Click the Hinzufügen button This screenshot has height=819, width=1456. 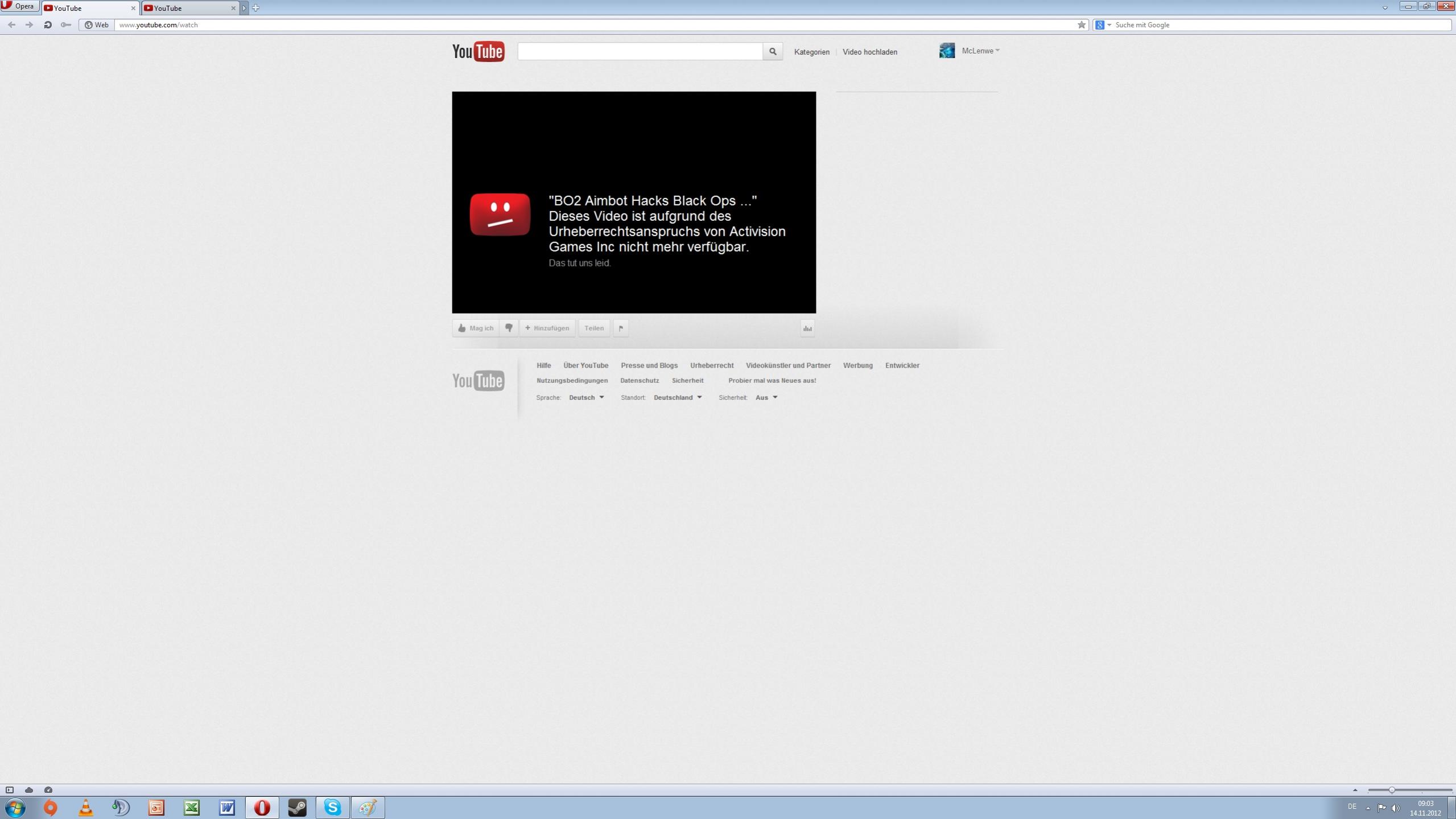pyautogui.click(x=547, y=328)
